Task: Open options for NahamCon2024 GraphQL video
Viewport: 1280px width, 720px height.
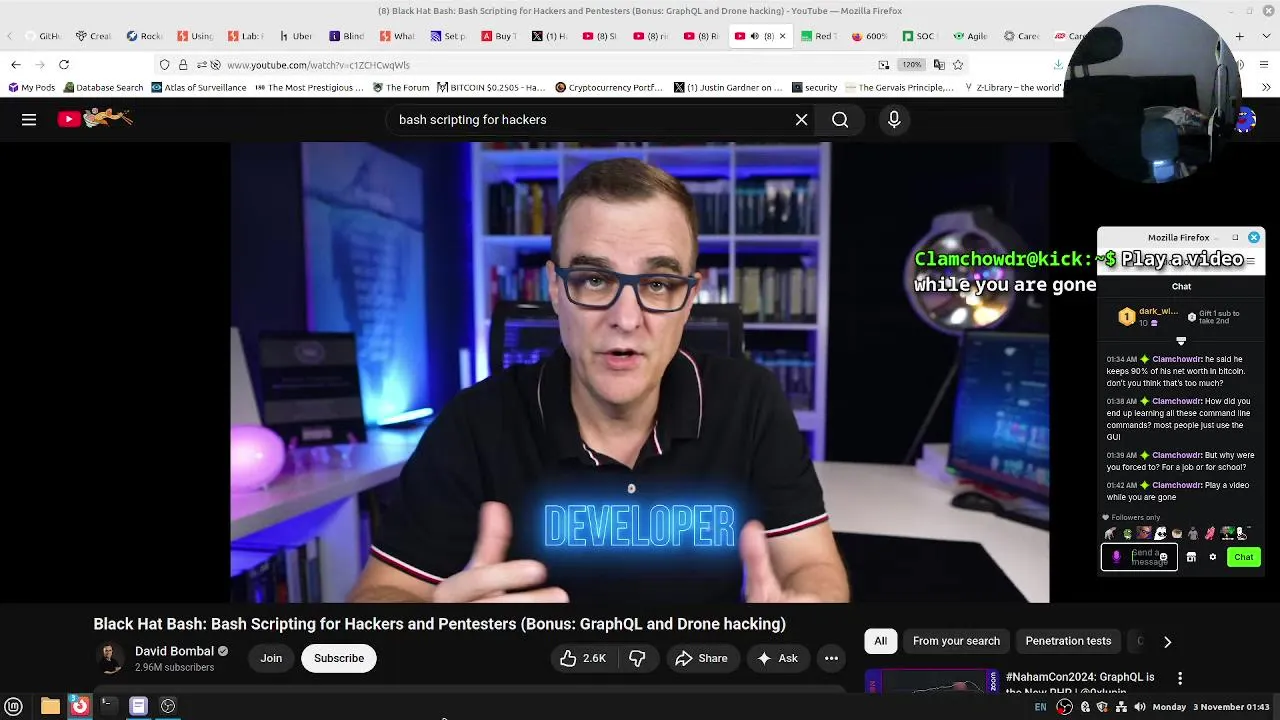Action: point(1180,679)
